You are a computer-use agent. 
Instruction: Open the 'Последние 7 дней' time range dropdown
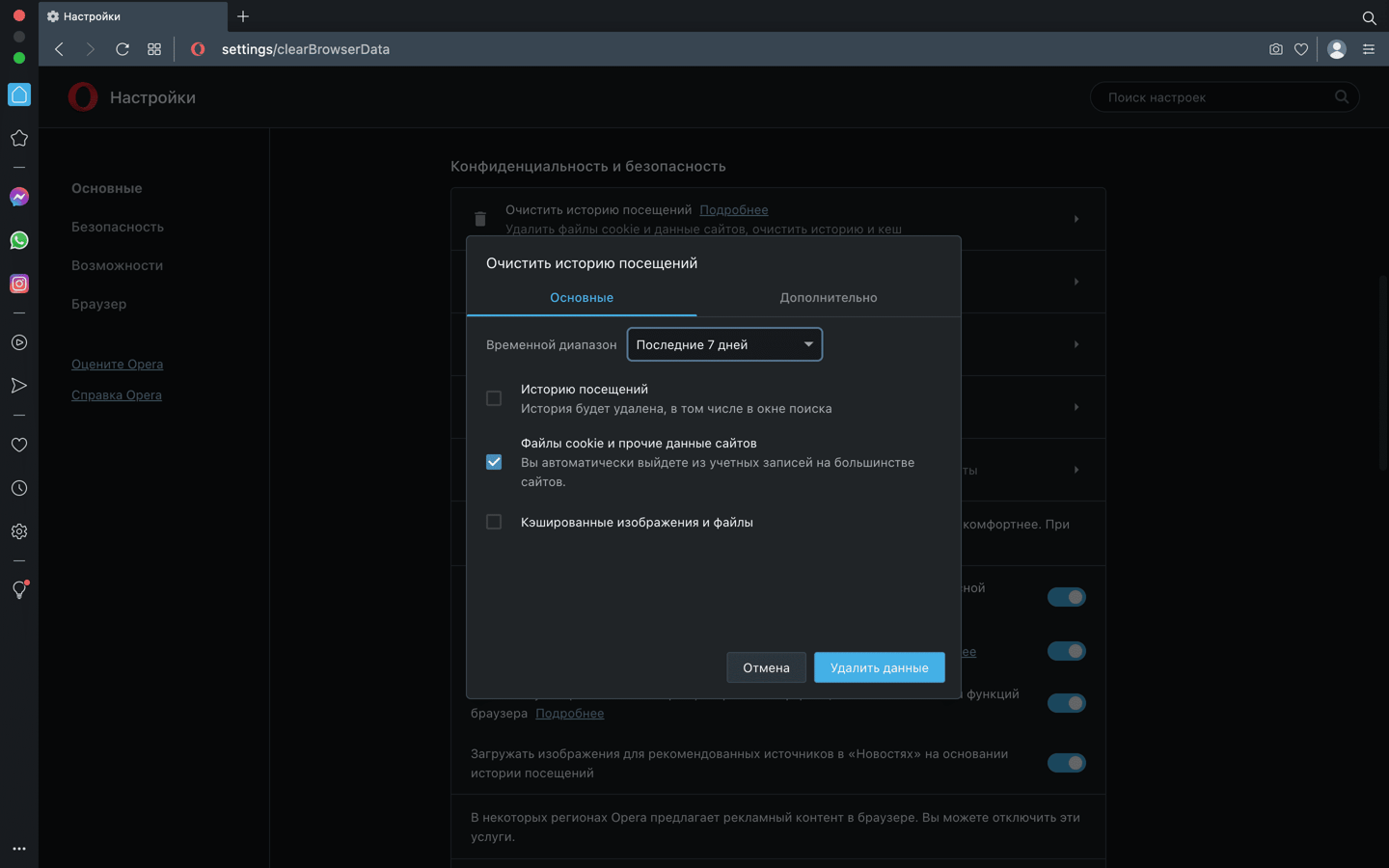724,344
